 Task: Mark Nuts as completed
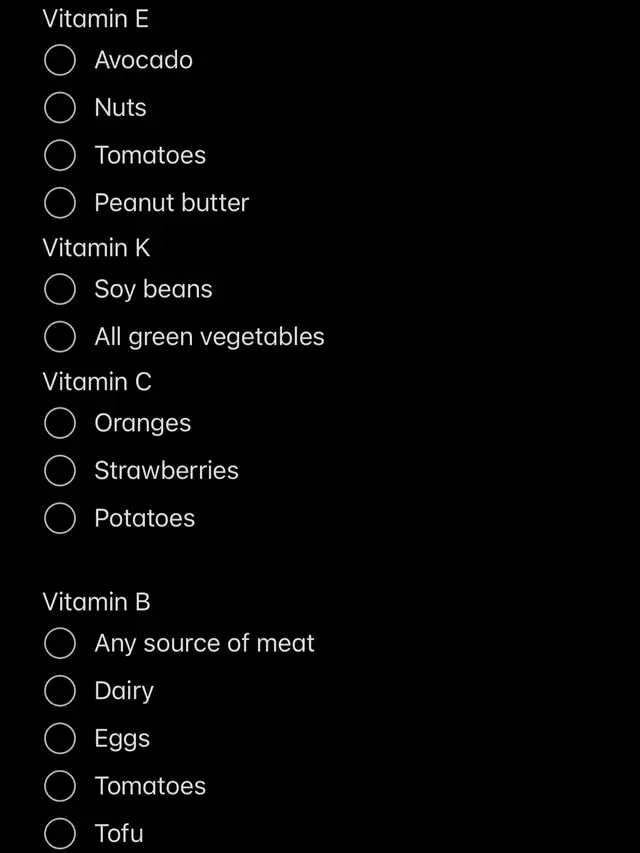[x=60, y=108]
